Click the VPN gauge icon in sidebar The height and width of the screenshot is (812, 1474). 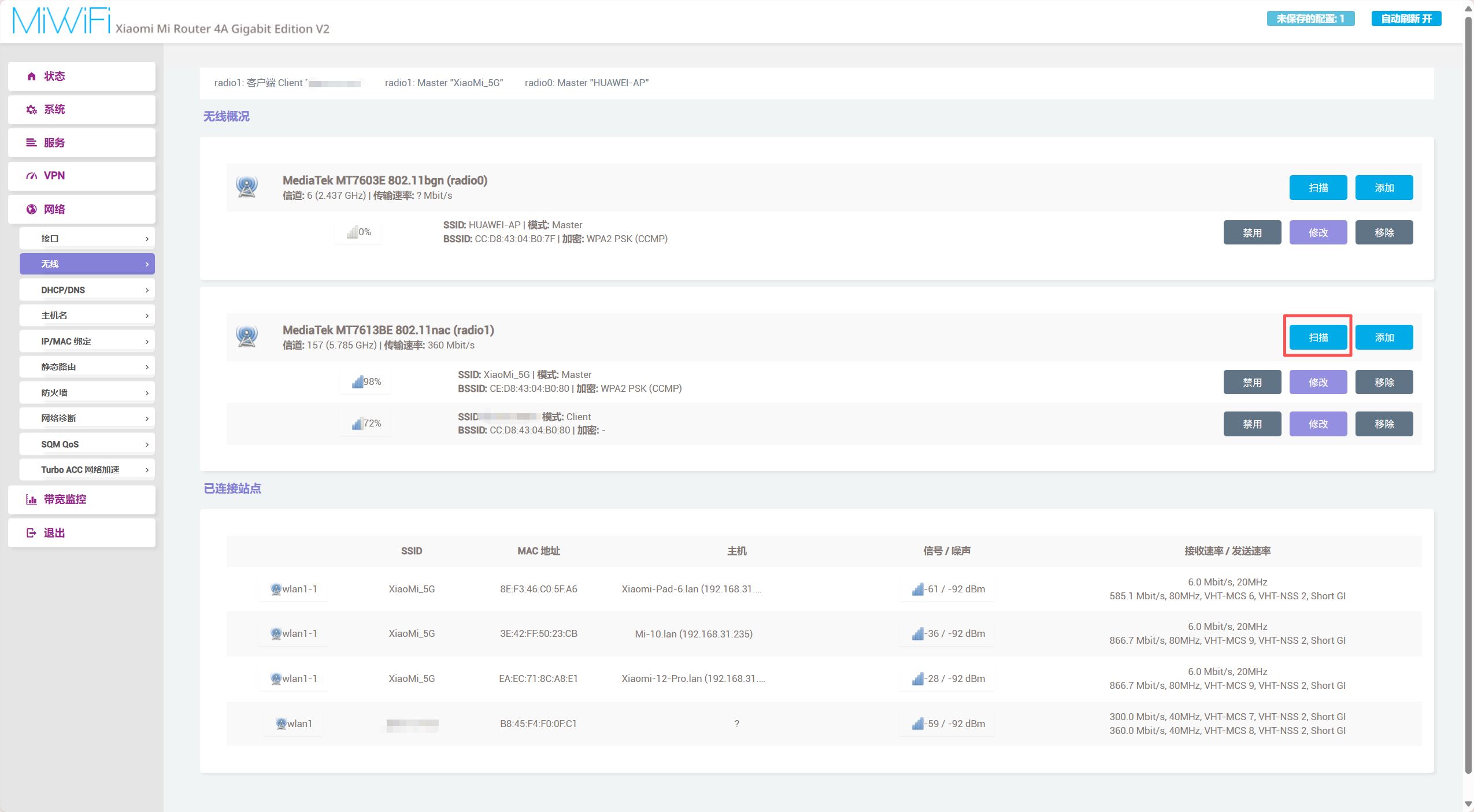(x=32, y=176)
